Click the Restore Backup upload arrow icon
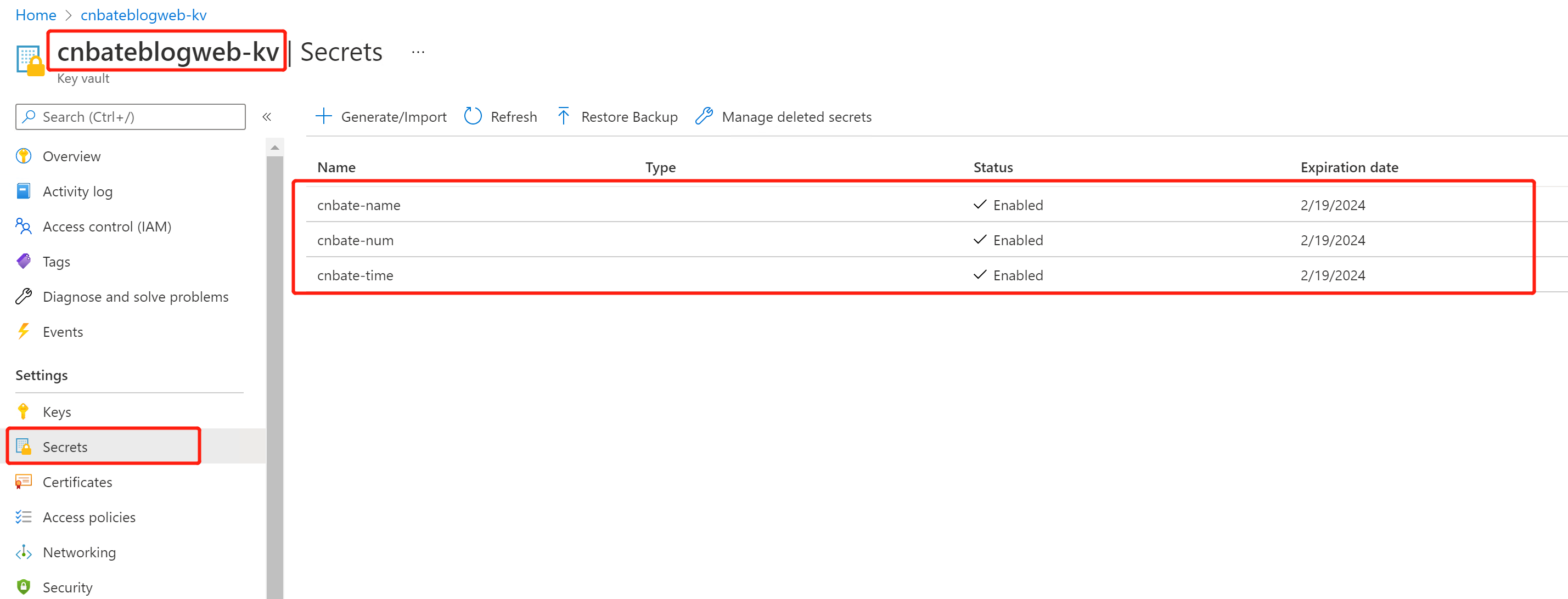The width and height of the screenshot is (1568, 599). coord(564,116)
